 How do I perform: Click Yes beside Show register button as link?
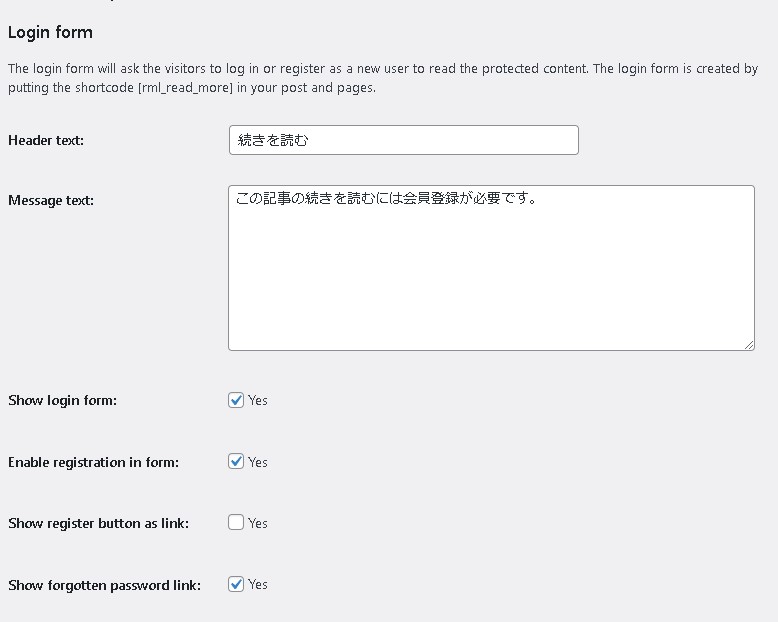pos(258,523)
